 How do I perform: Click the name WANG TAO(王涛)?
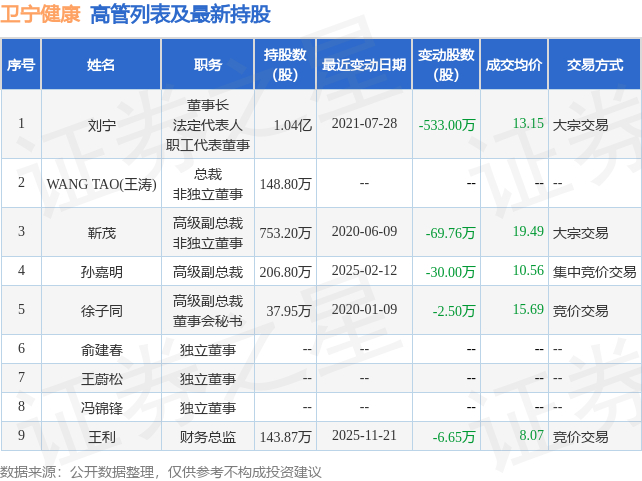pyautogui.click(x=102, y=184)
